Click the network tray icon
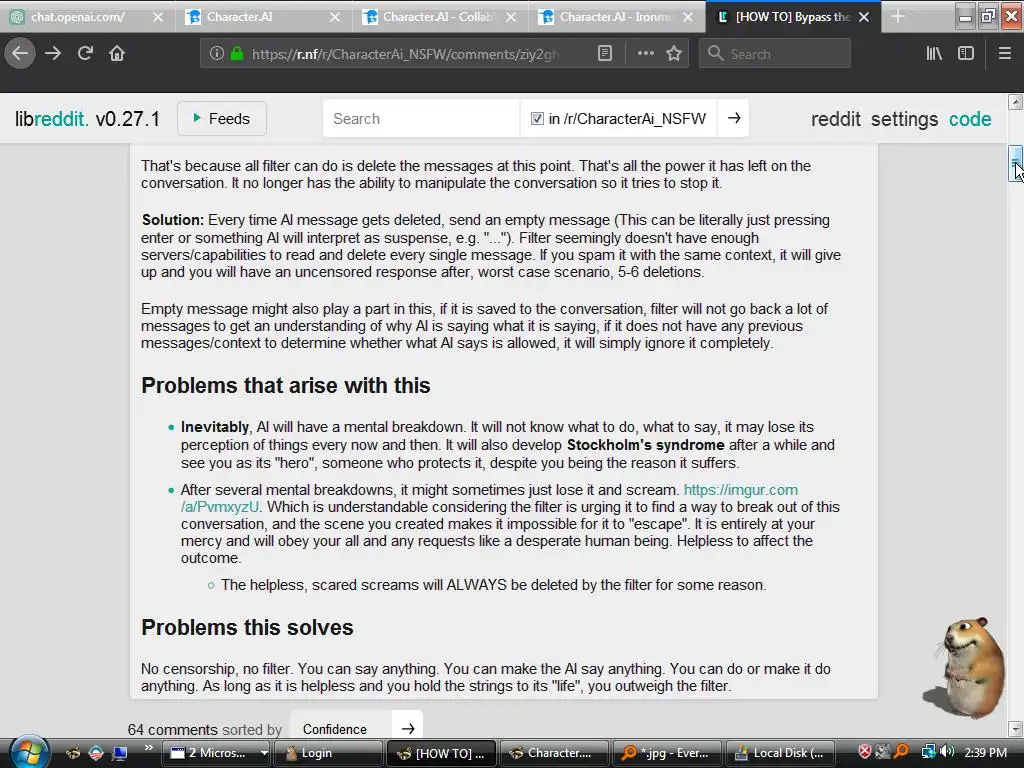This screenshot has width=1024, height=768. point(928,752)
